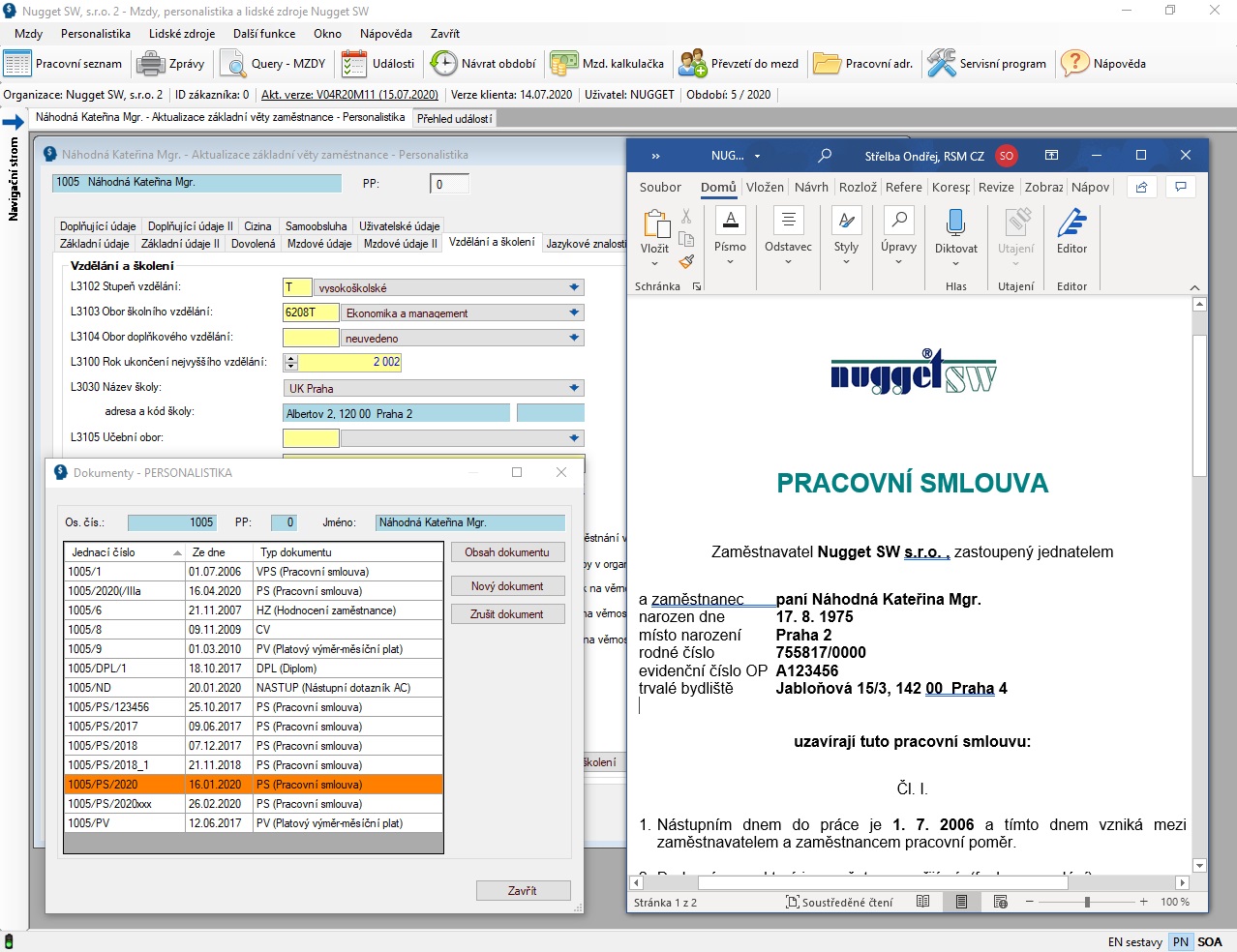
Task: Open Lidské zdroje menu
Action: tap(182, 34)
